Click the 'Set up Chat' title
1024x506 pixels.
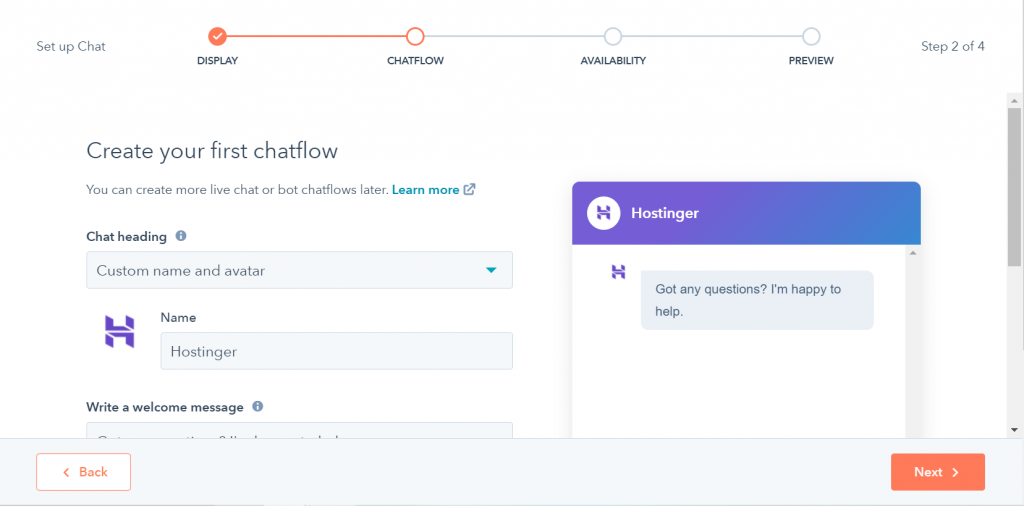(x=71, y=46)
